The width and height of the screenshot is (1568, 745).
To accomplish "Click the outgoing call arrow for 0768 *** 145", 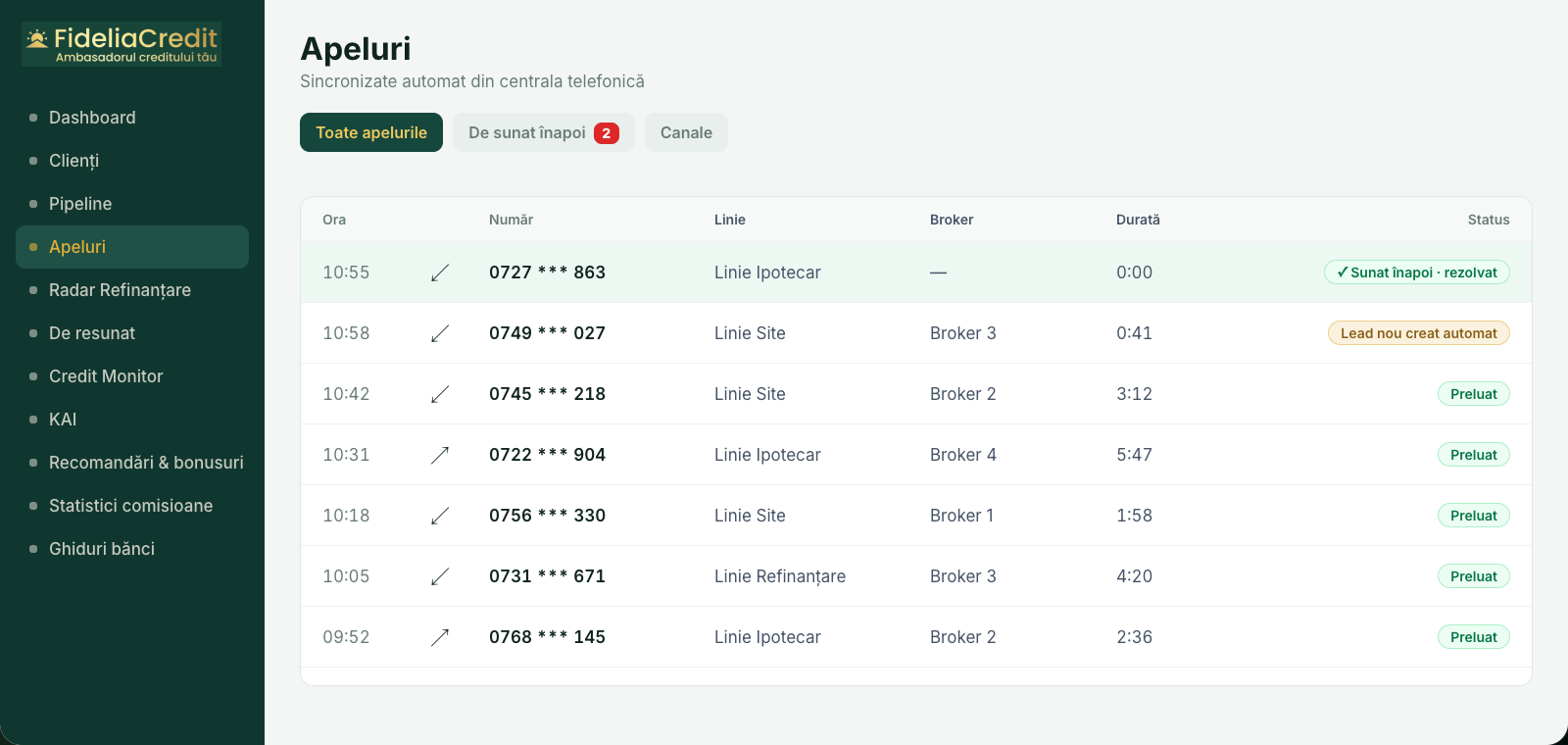I will pos(440,637).
